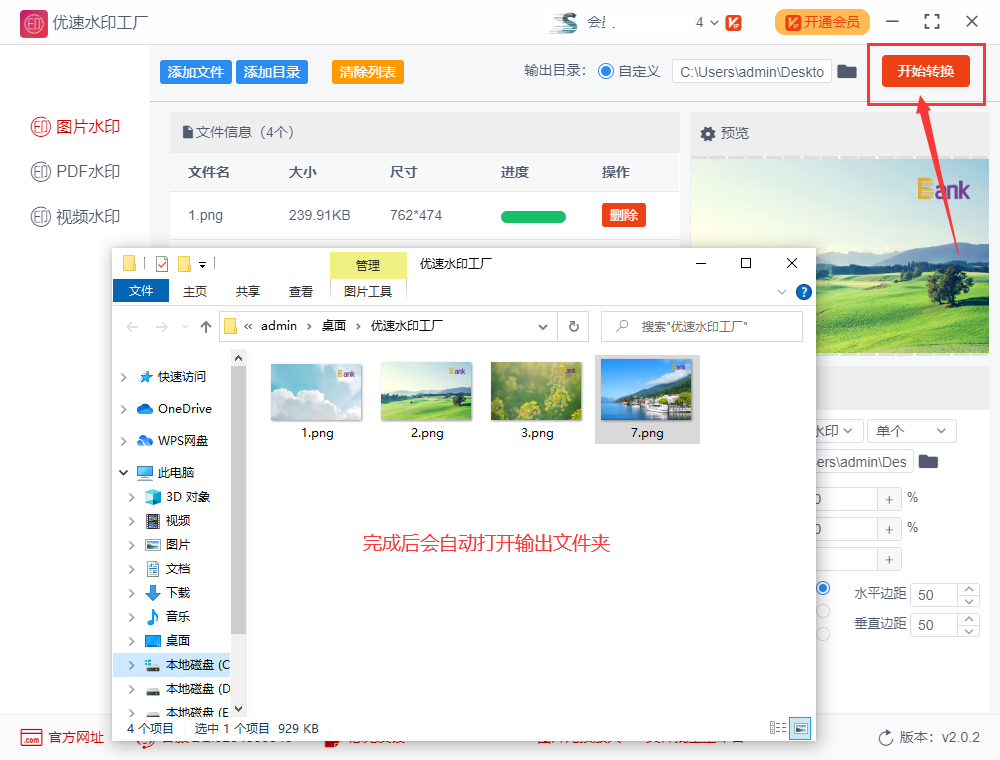Select the radio next to 水平边距

click(823, 588)
